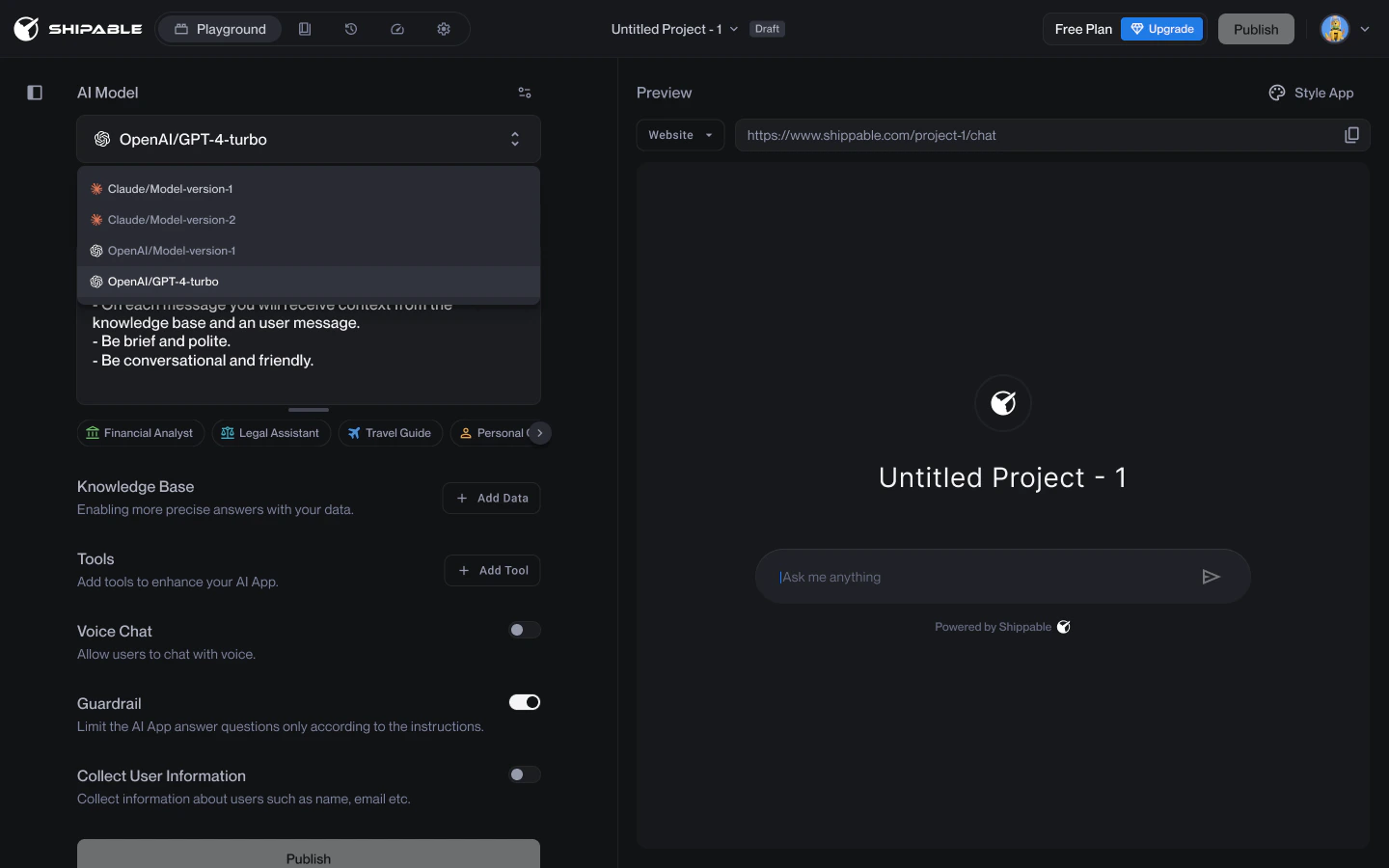
Task: Click the prompt box resize handle
Action: pos(309,410)
